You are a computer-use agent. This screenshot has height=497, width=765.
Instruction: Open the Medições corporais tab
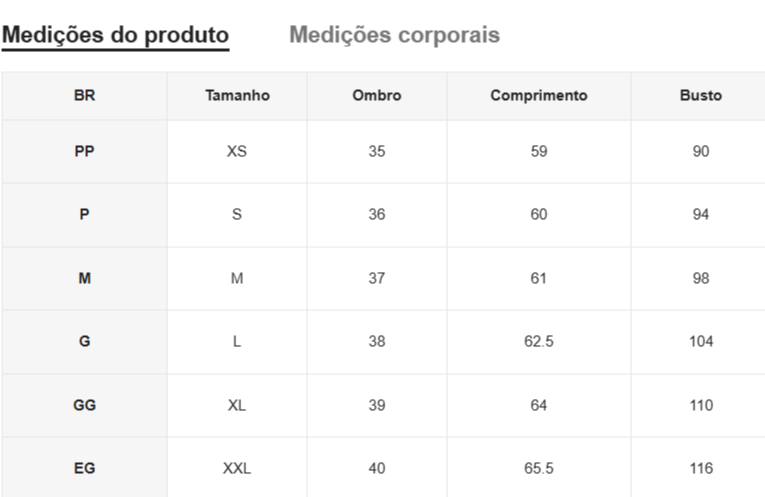click(x=394, y=35)
